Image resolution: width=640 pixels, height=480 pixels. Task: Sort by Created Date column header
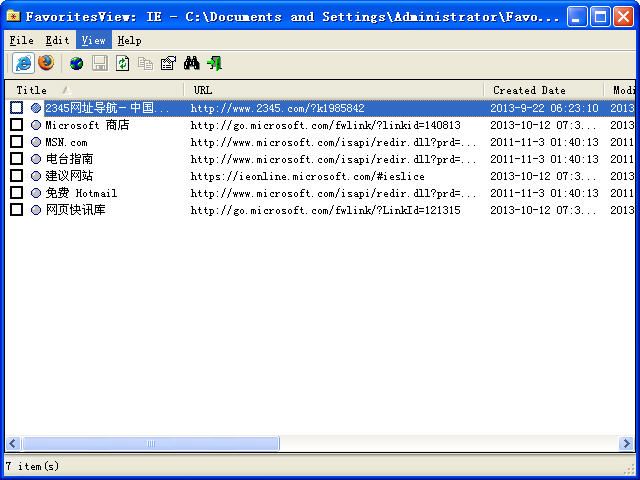coord(544,90)
